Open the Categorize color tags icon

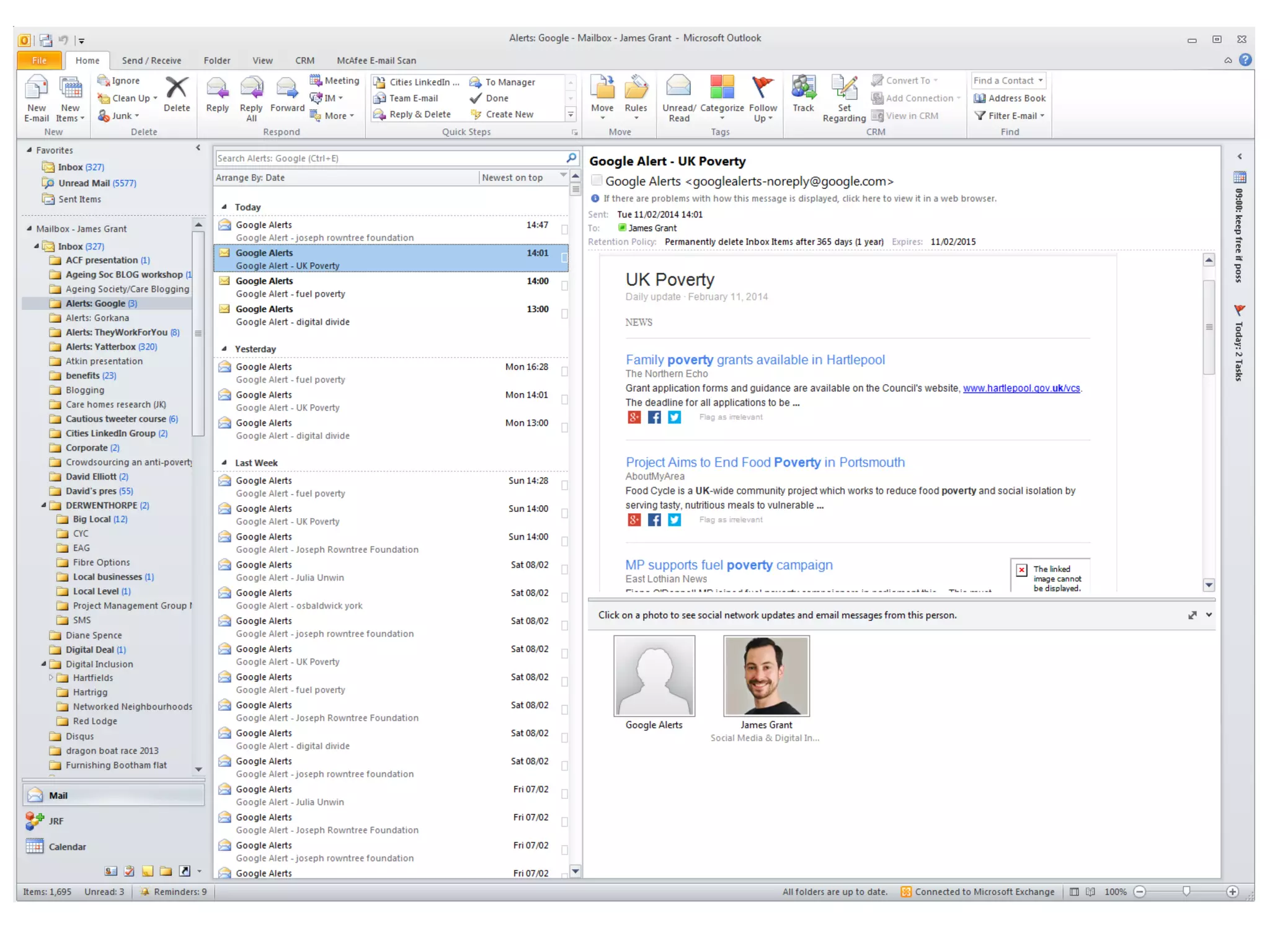click(x=722, y=88)
